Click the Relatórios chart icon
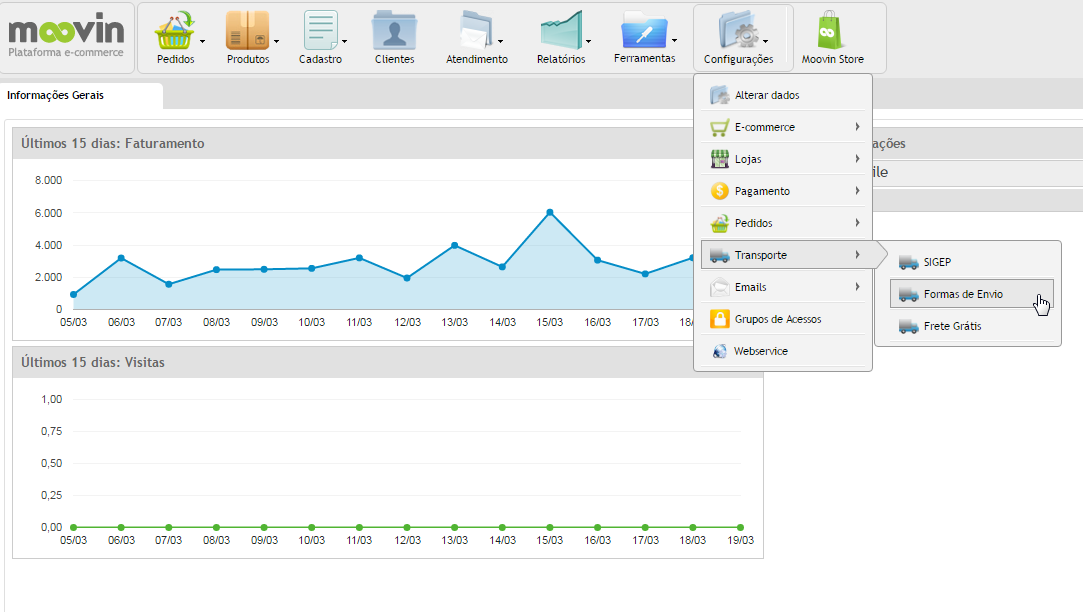1083x612 pixels. (560, 31)
